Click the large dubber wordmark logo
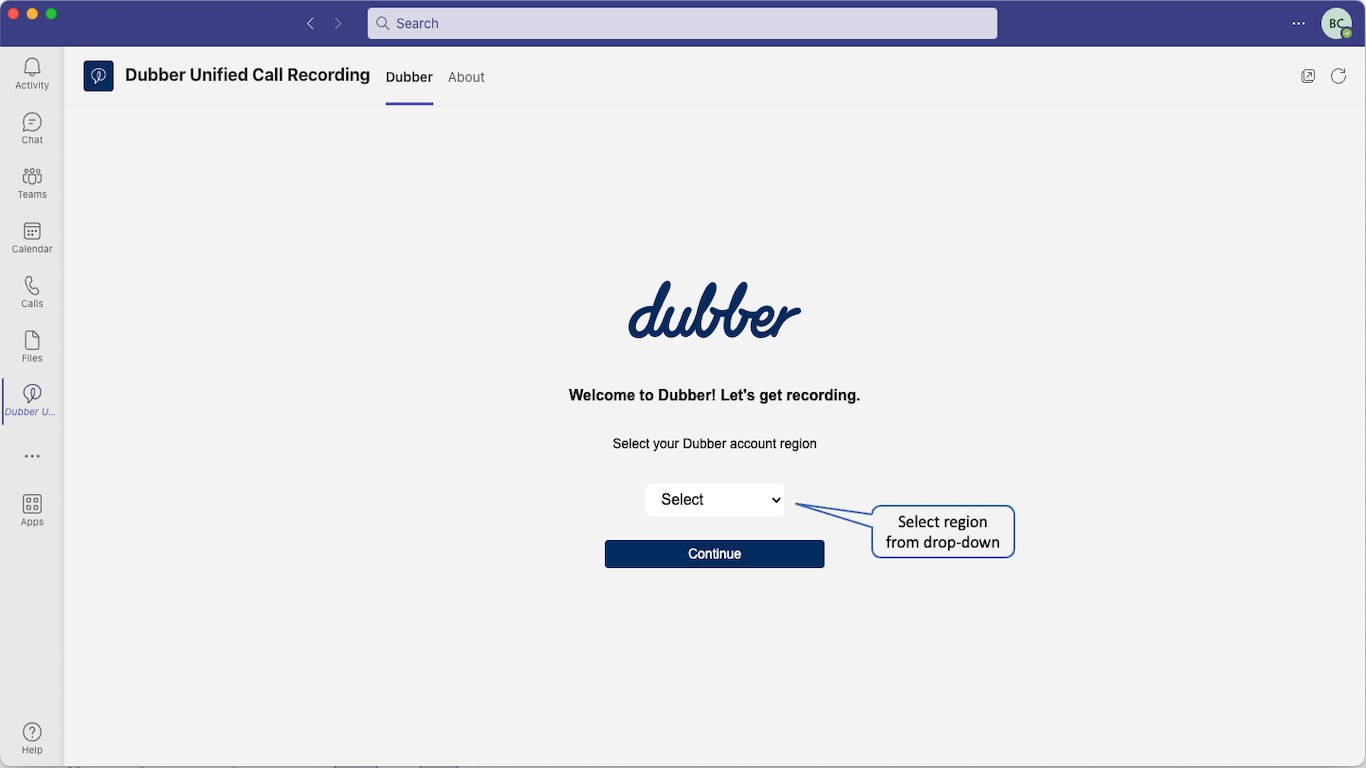 pos(714,310)
